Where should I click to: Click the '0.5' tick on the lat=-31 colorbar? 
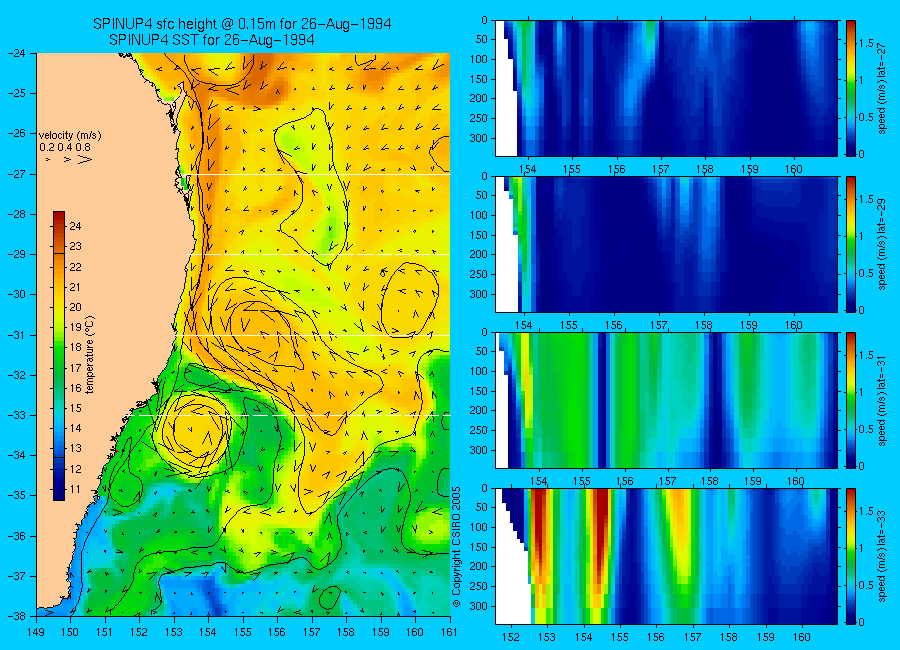pos(866,430)
